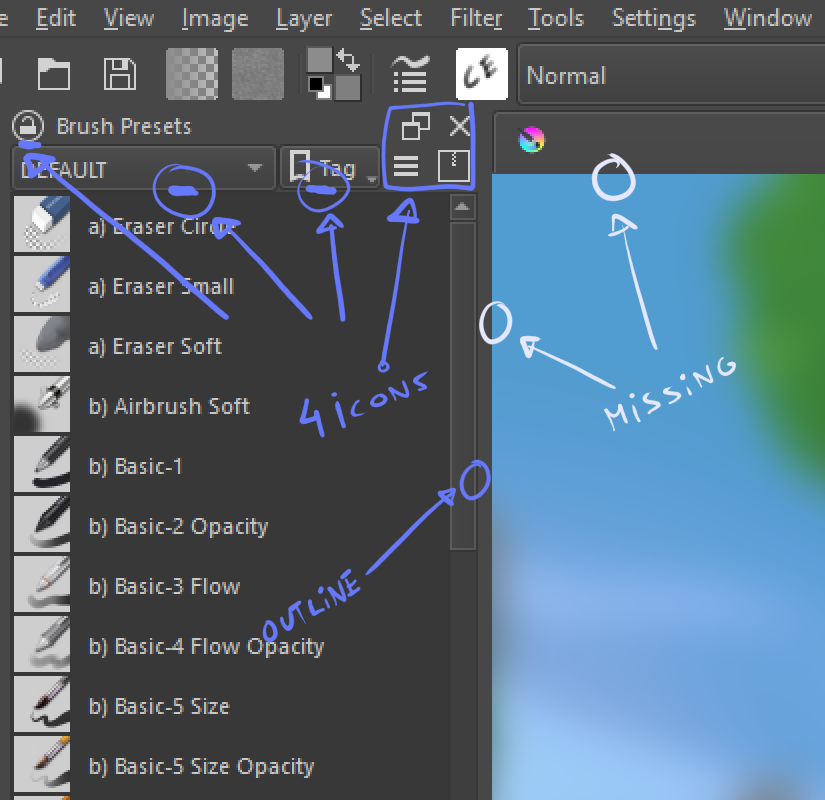Select the background color swatch
This screenshot has width=825, height=800.
[348, 87]
